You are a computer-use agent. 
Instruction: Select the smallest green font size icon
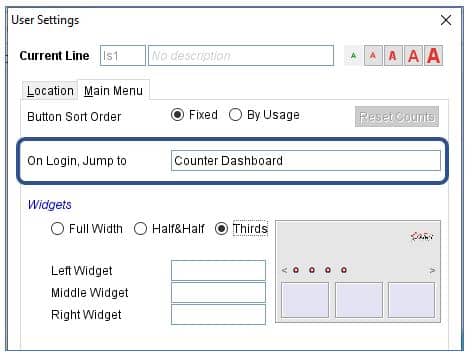coord(353,56)
